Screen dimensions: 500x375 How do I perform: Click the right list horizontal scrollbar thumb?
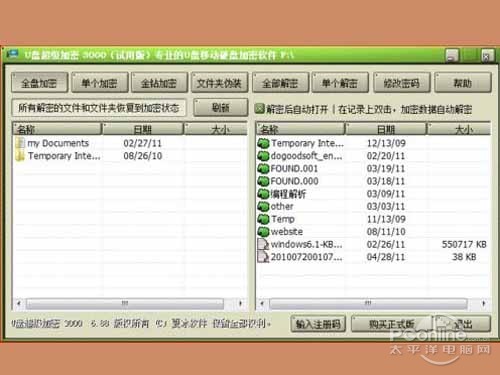pos(368,303)
